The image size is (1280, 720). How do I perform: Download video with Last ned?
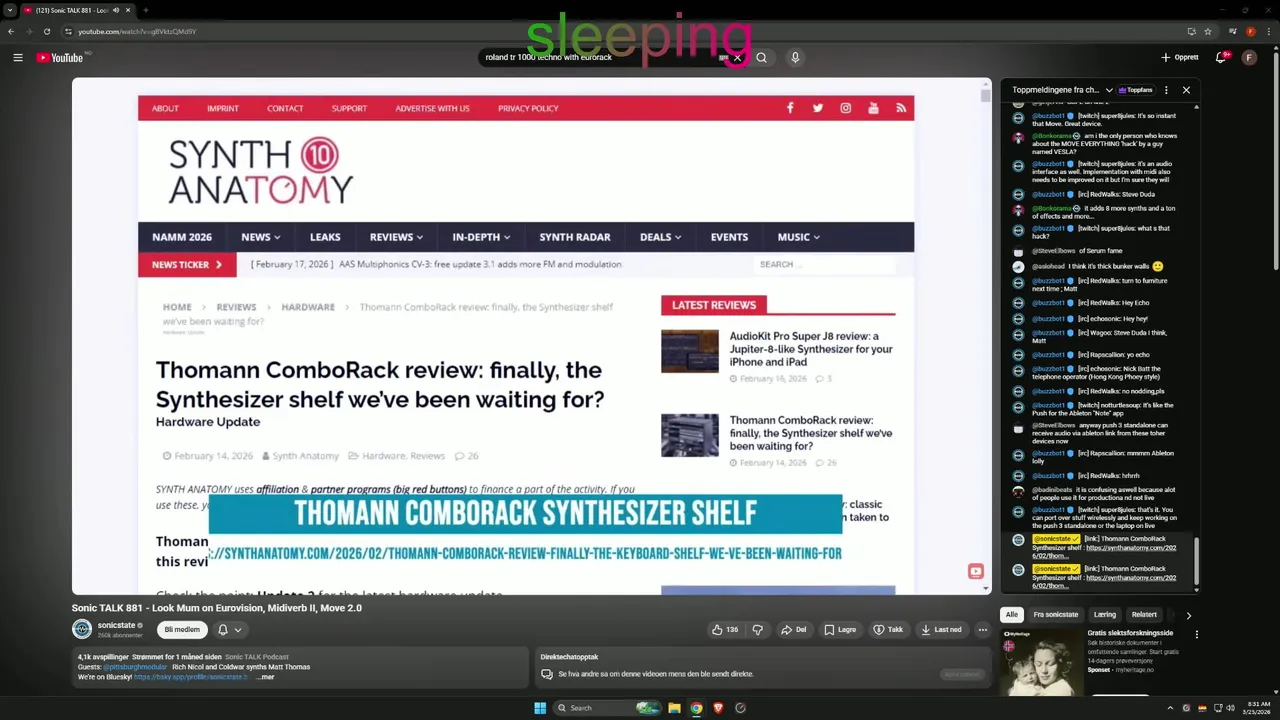tap(941, 630)
